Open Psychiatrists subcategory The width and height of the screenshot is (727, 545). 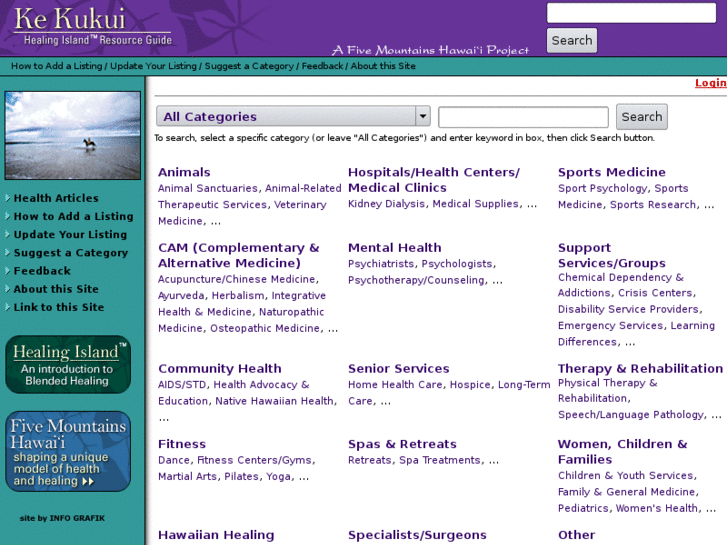click(381, 264)
